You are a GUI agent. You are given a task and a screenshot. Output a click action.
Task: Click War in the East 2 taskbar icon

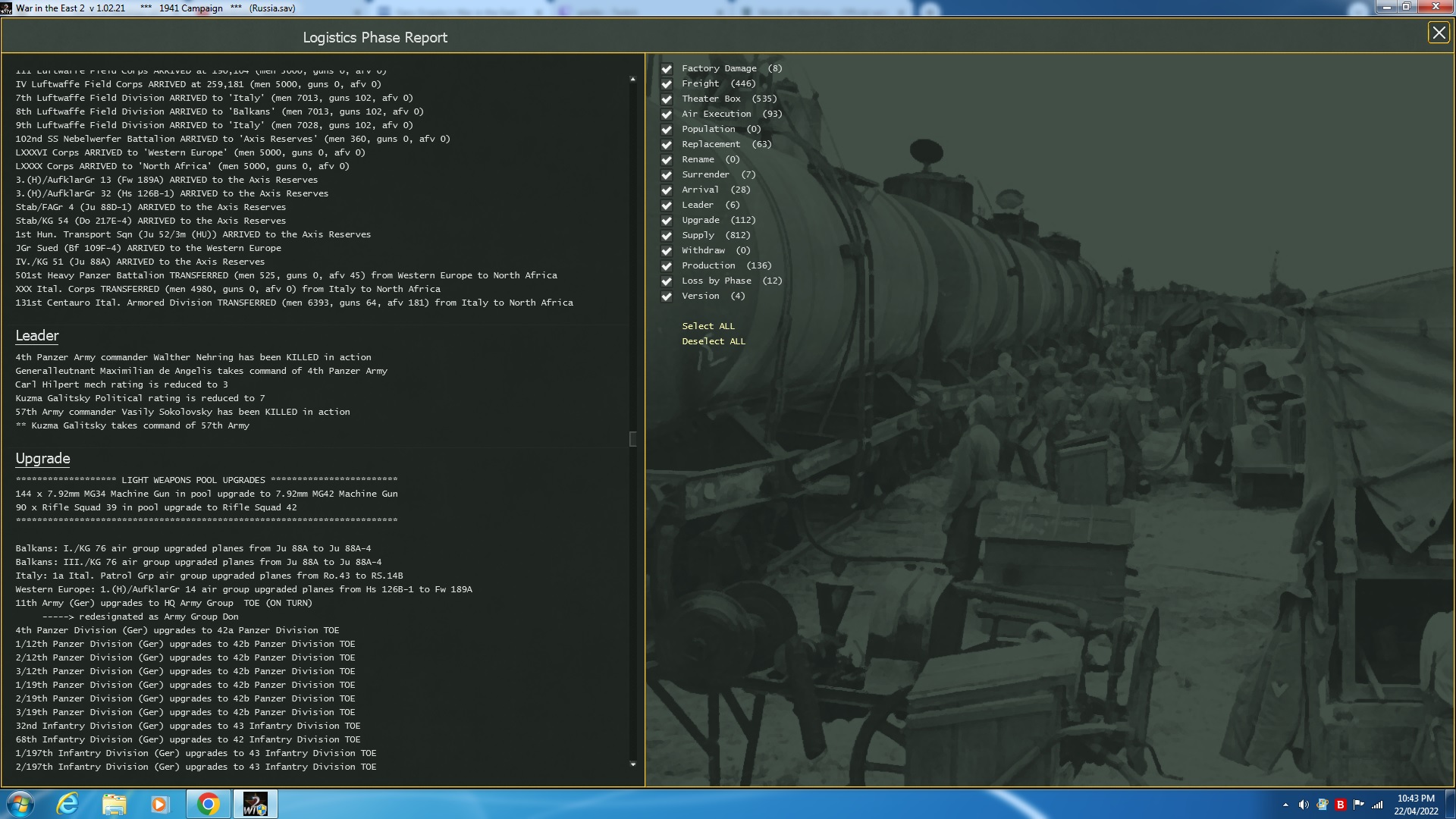[x=255, y=804]
